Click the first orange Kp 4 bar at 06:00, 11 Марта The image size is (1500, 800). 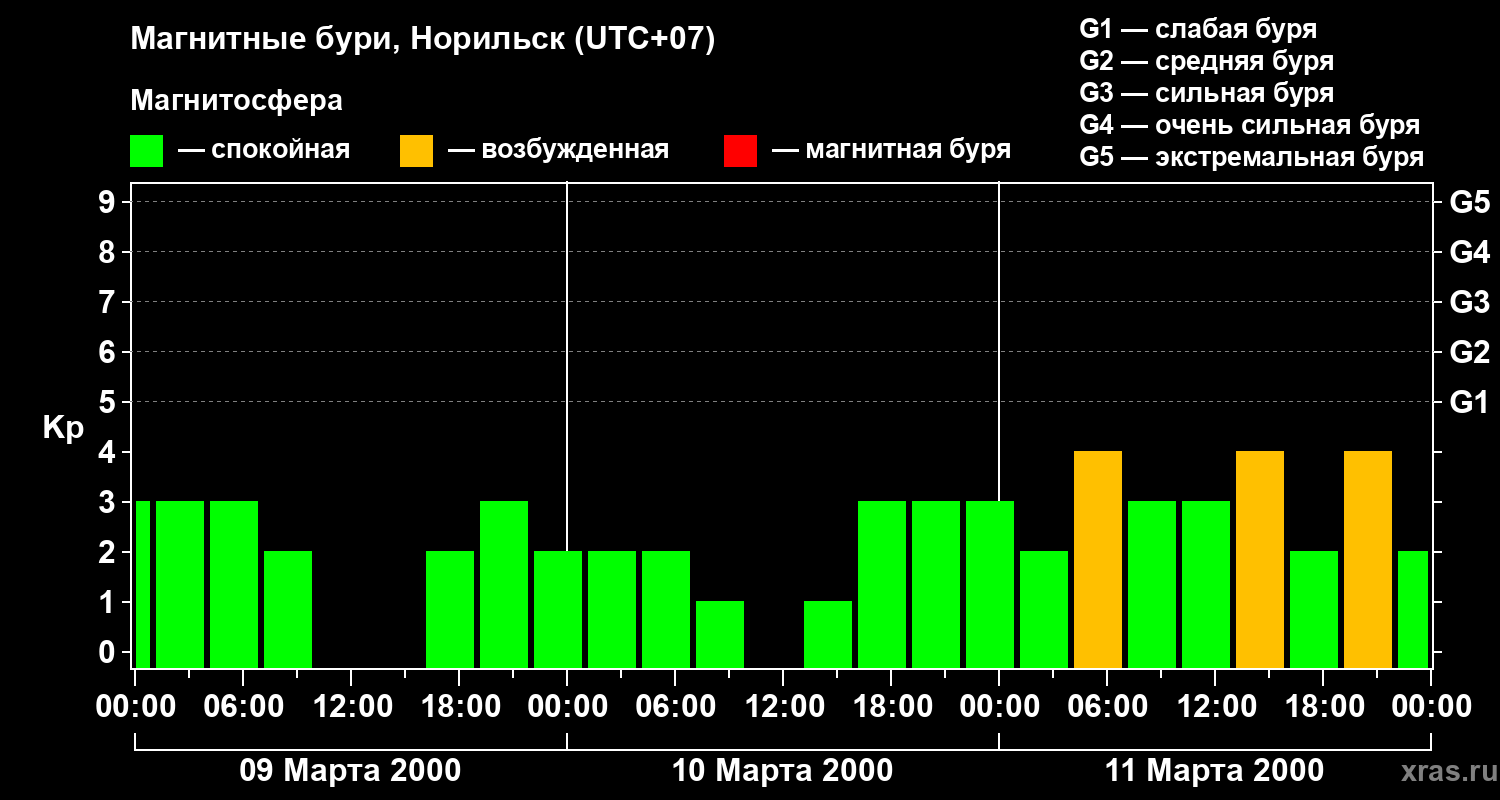coord(1098,559)
